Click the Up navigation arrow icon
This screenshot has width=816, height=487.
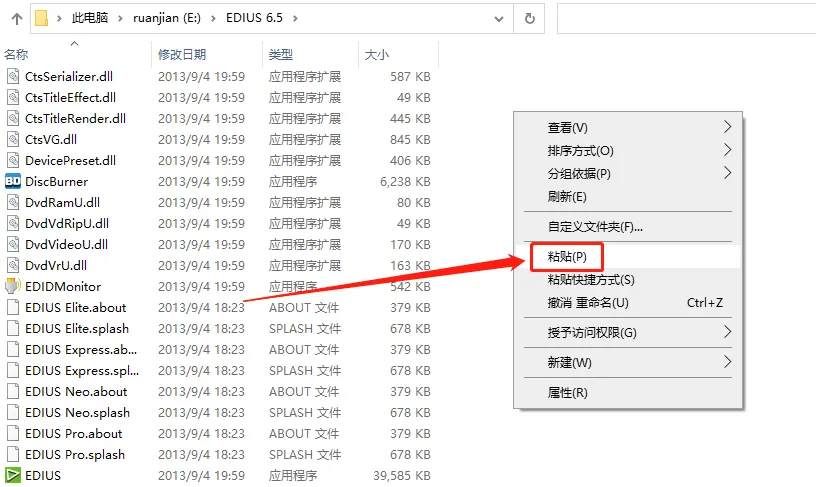(x=17, y=19)
